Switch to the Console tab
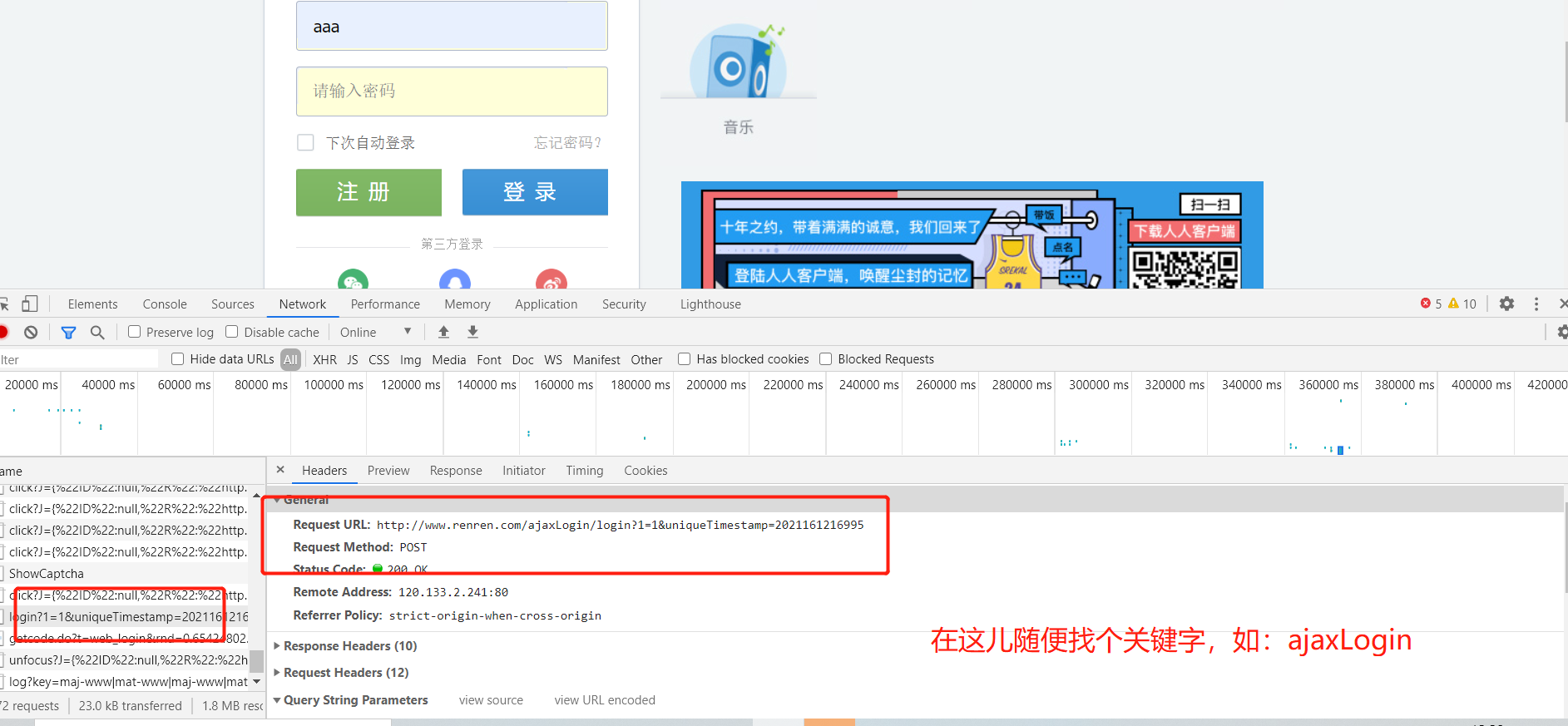Image resolution: width=1568 pixels, height=726 pixels. [165, 304]
